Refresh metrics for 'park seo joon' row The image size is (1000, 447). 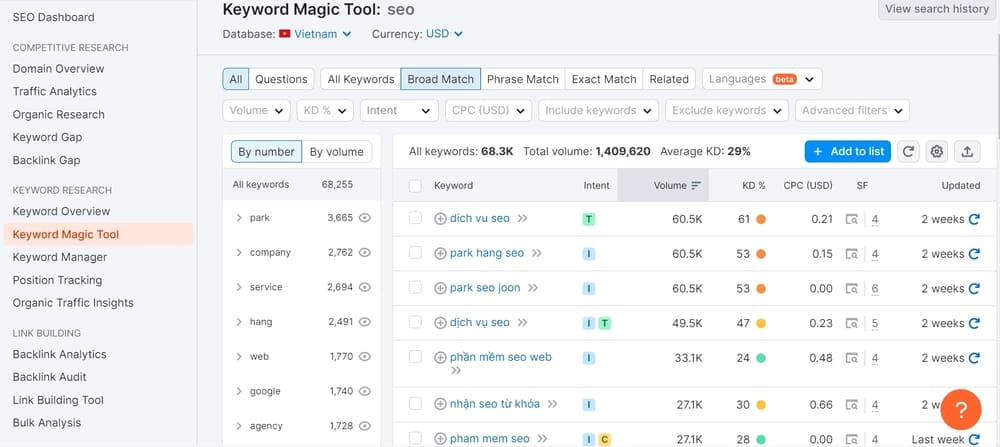point(974,288)
